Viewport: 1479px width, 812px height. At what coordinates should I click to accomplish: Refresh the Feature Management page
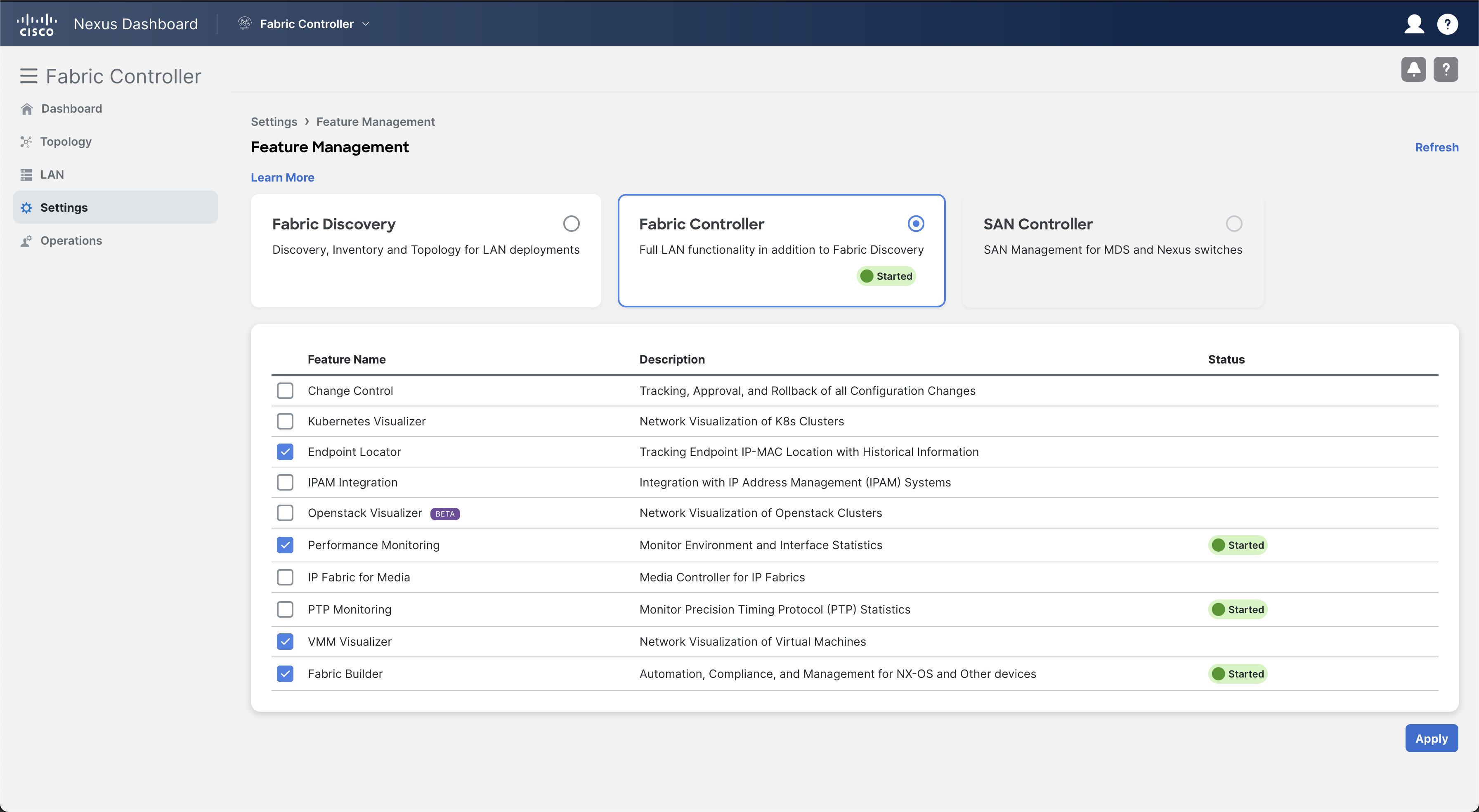(x=1436, y=147)
